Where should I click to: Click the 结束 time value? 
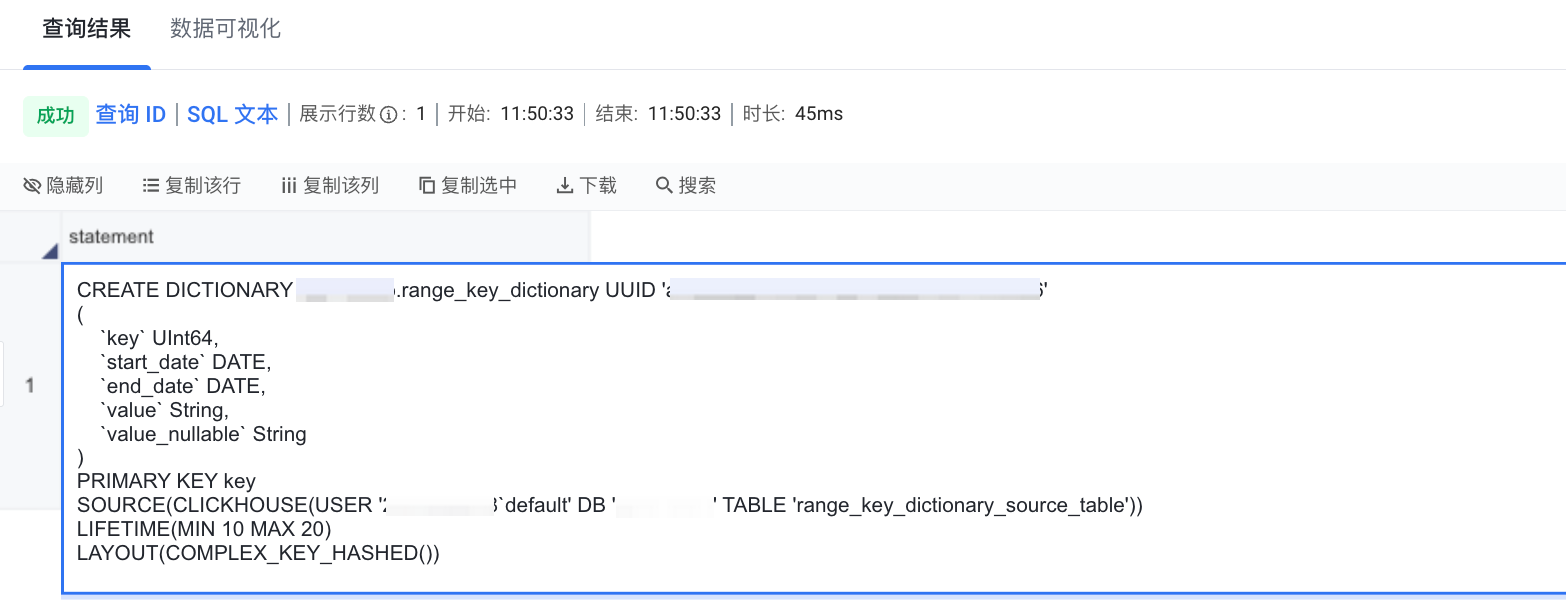click(684, 114)
